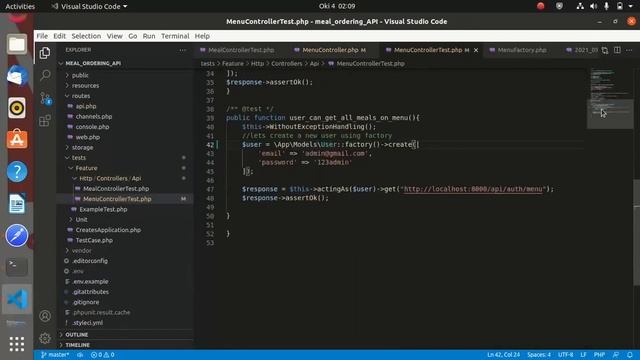Collapse the tests folder

(x=79, y=158)
